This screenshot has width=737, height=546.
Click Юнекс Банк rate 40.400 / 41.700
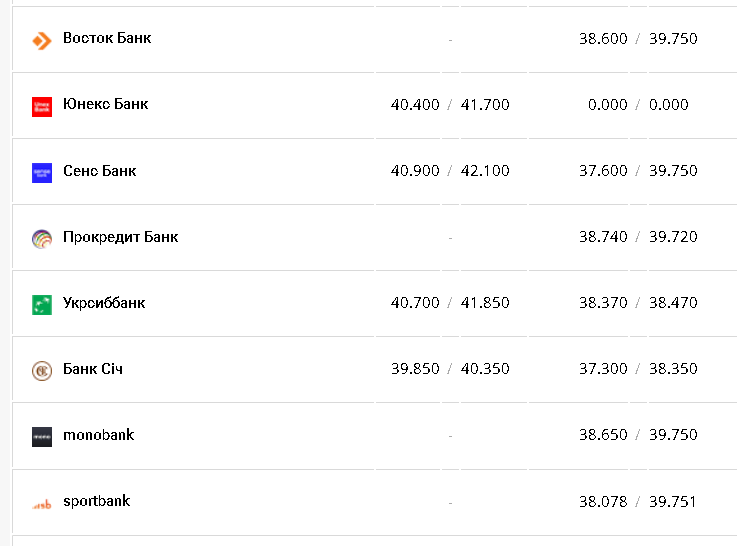[450, 105]
